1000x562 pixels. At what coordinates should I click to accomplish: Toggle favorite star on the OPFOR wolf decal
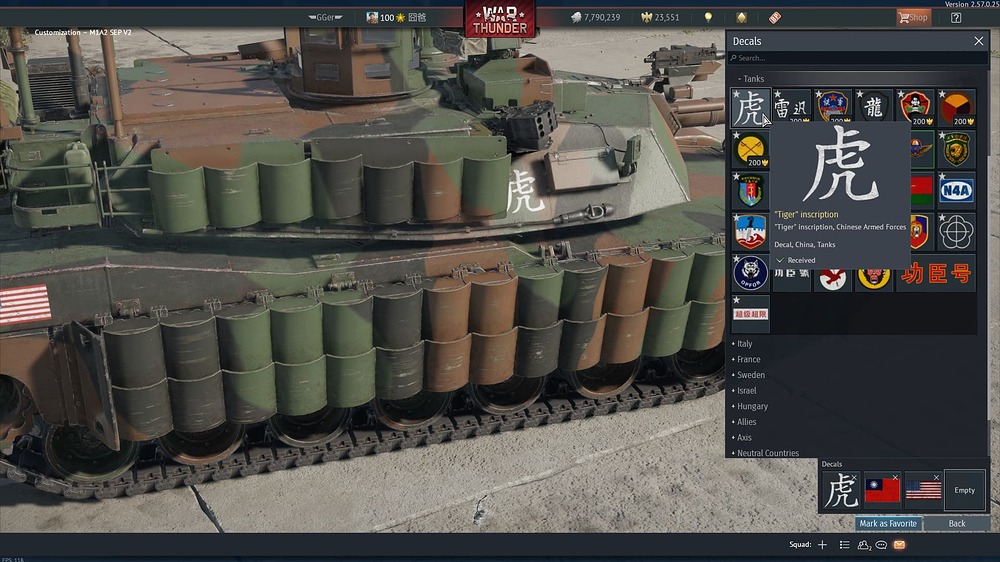(736, 259)
